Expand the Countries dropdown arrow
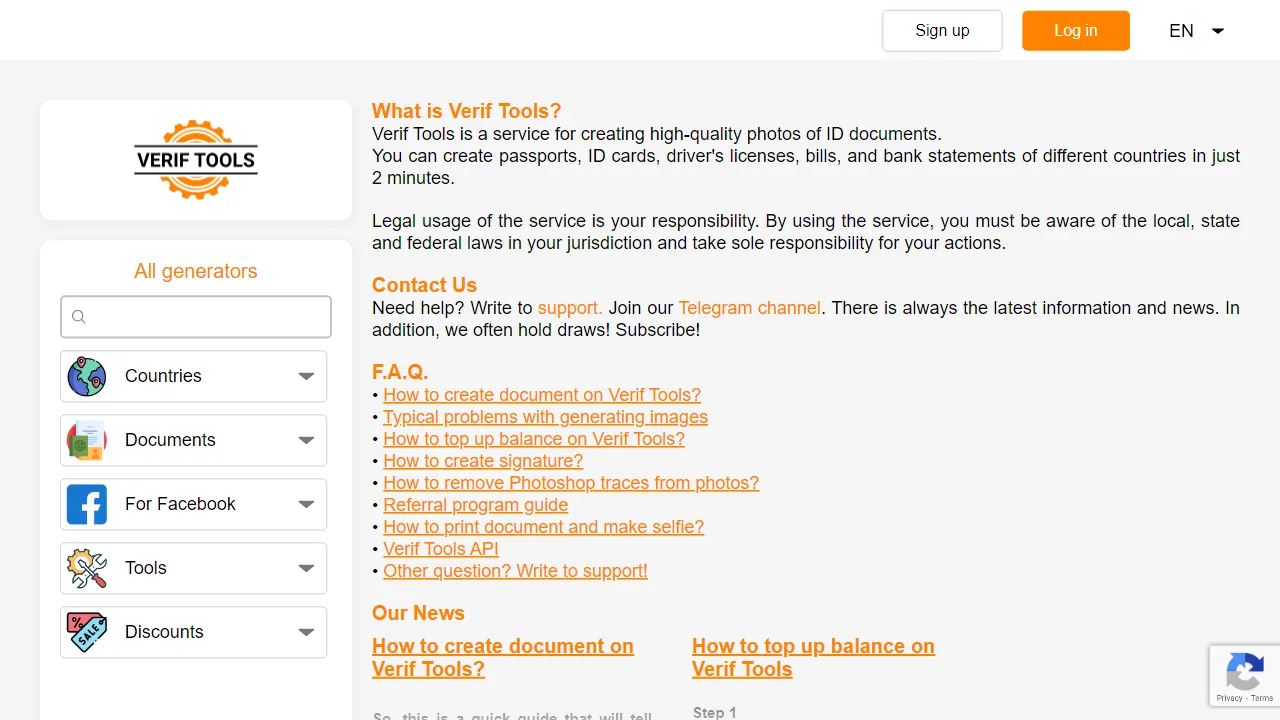The width and height of the screenshot is (1280, 720). (306, 376)
